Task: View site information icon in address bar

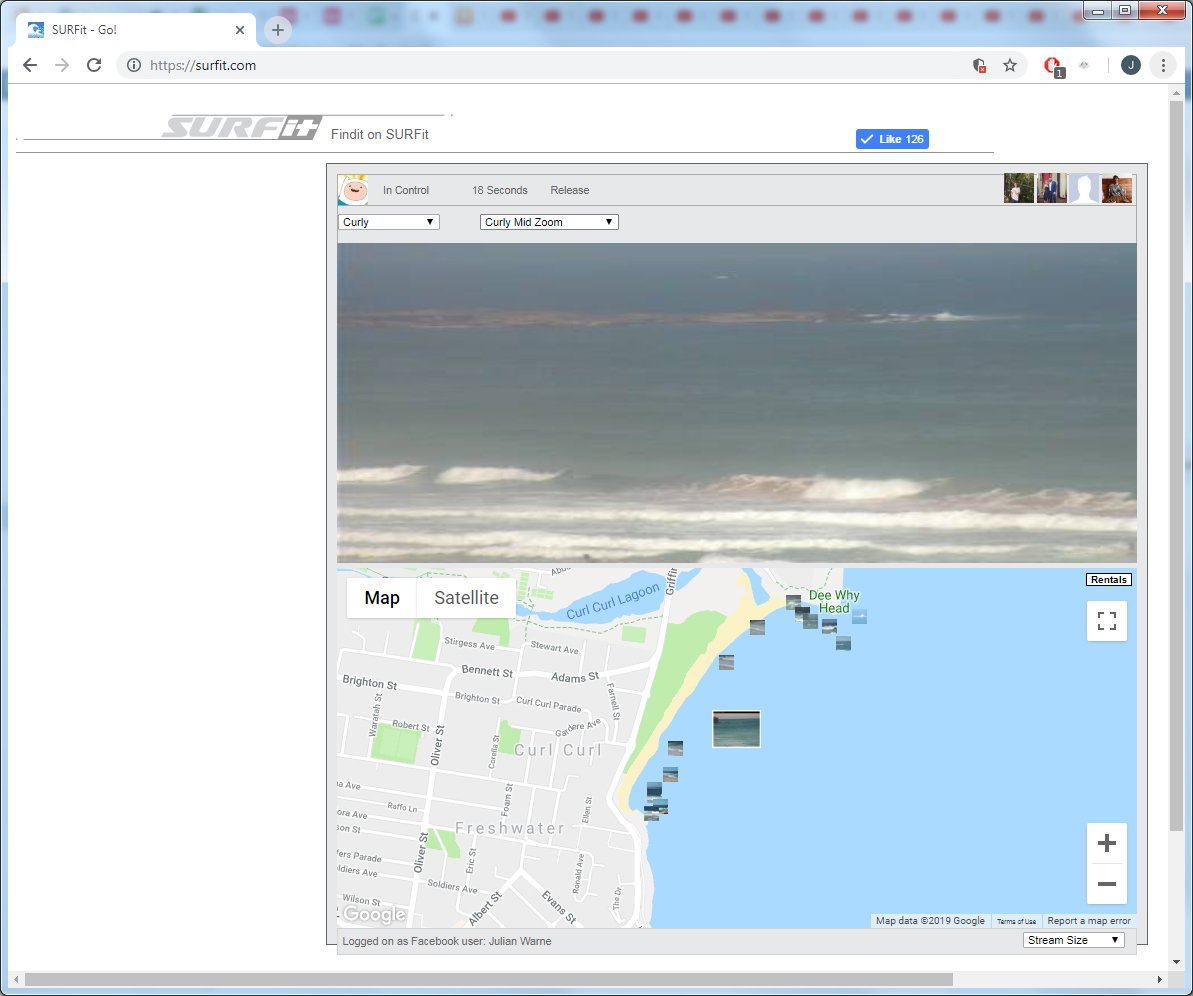Action: click(x=134, y=65)
